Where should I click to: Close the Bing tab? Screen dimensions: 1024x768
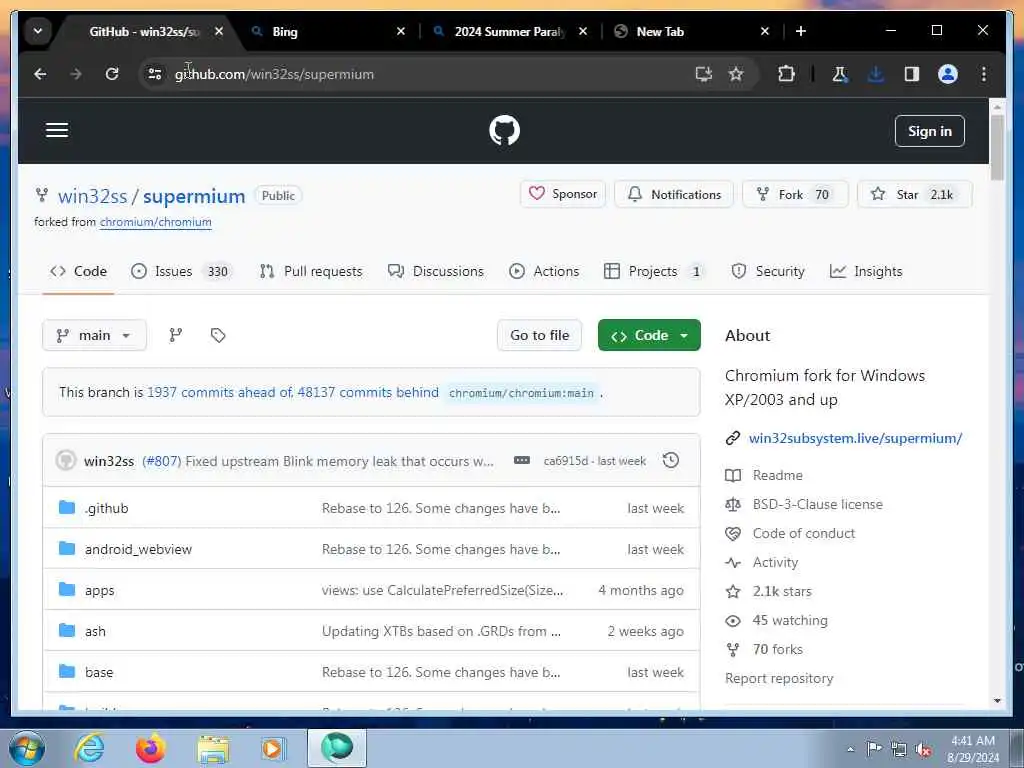pyautogui.click(x=401, y=31)
